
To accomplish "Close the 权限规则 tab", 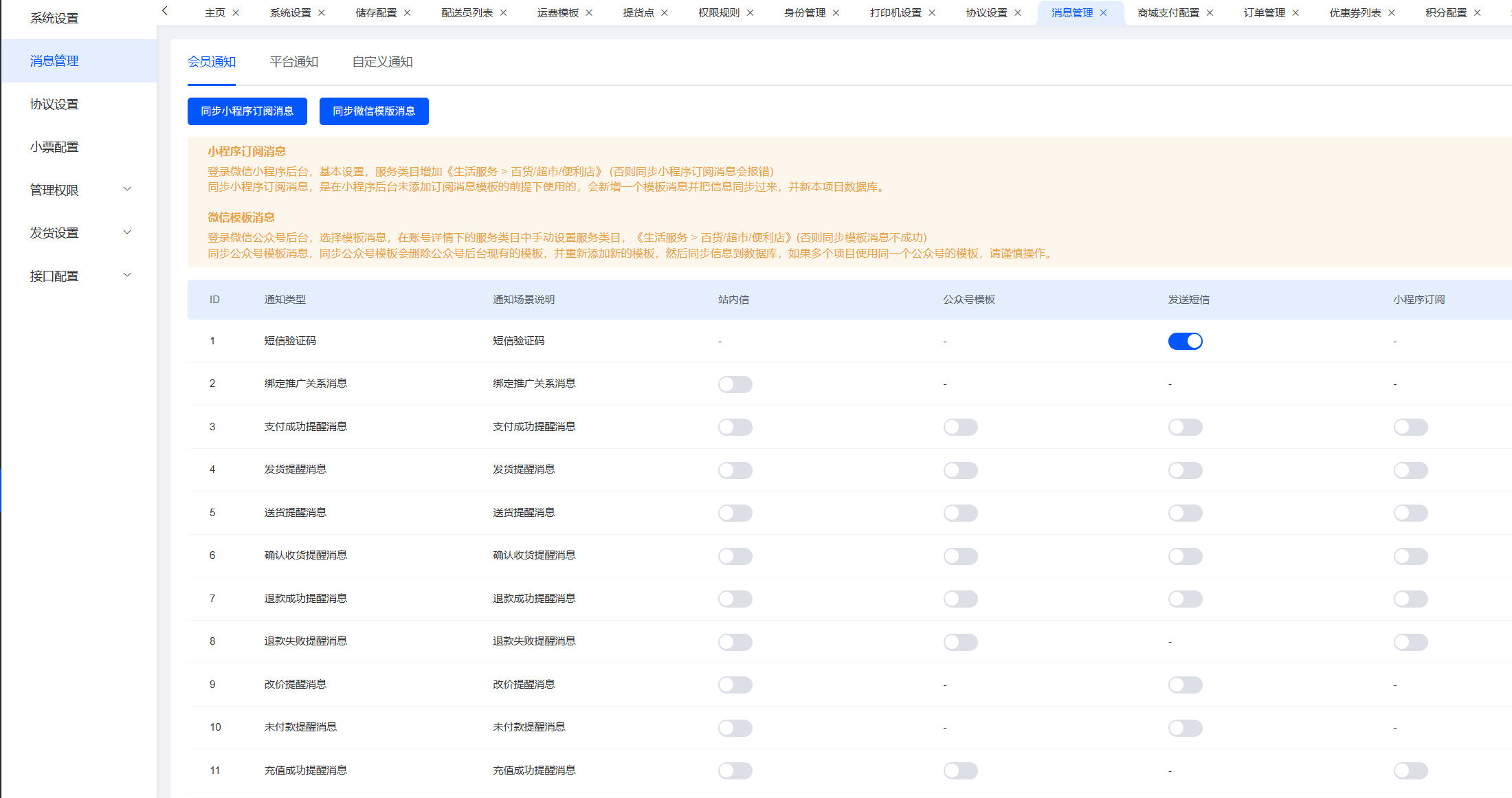I will click(x=750, y=13).
